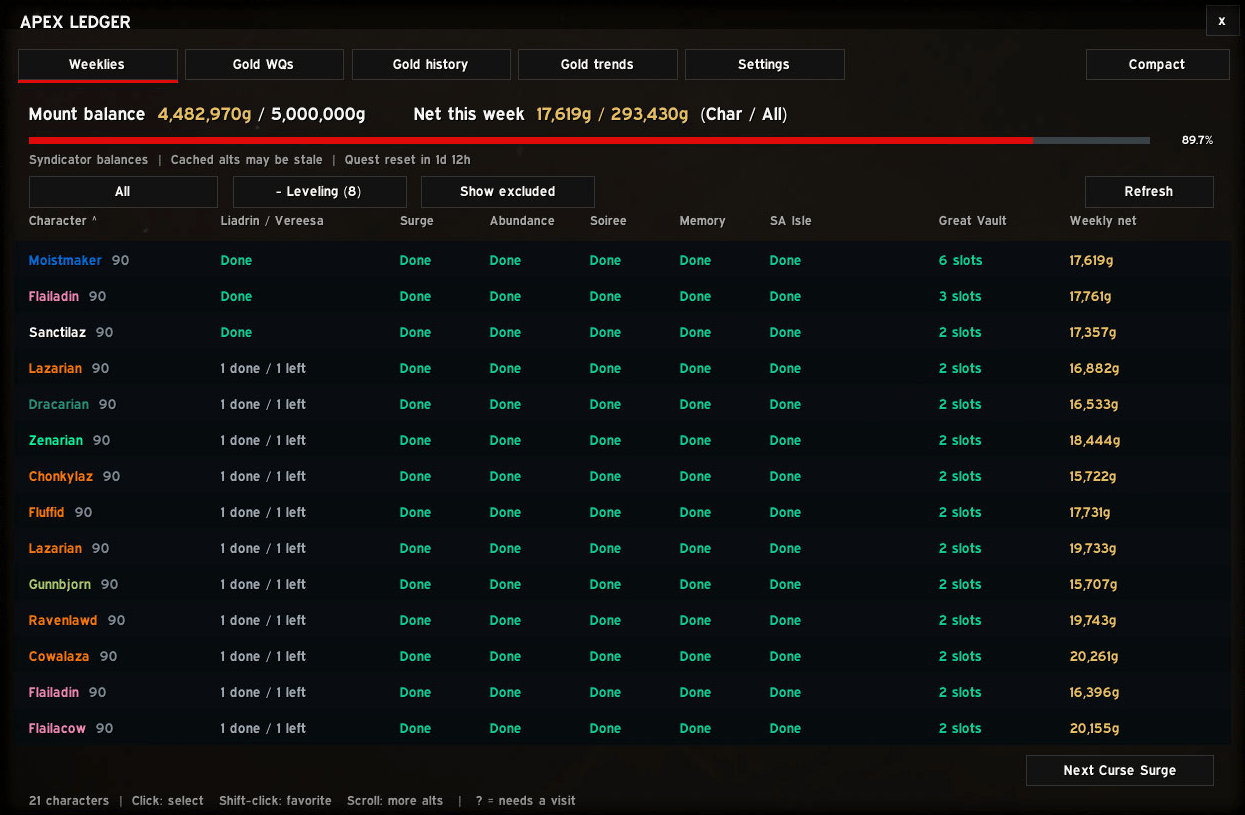Close the Apex Ledger window

(x=1222, y=21)
